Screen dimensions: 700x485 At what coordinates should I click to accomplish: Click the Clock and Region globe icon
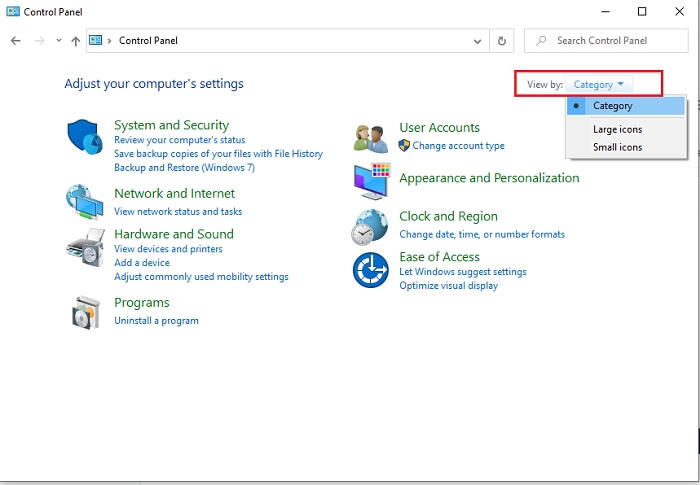point(370,227)
